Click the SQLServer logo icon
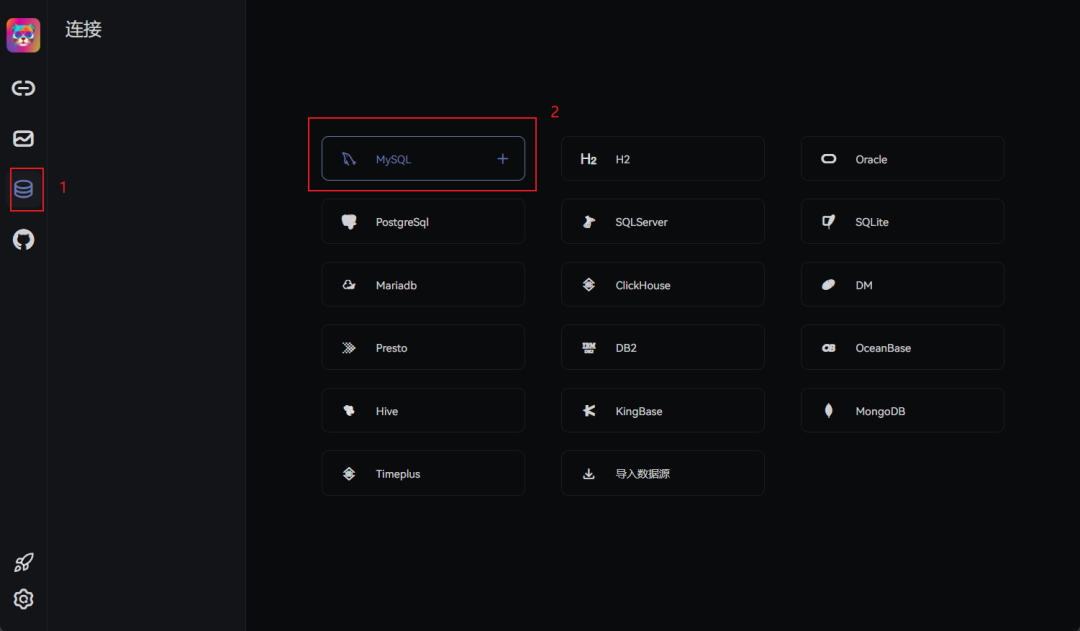 tap(589, 222)
